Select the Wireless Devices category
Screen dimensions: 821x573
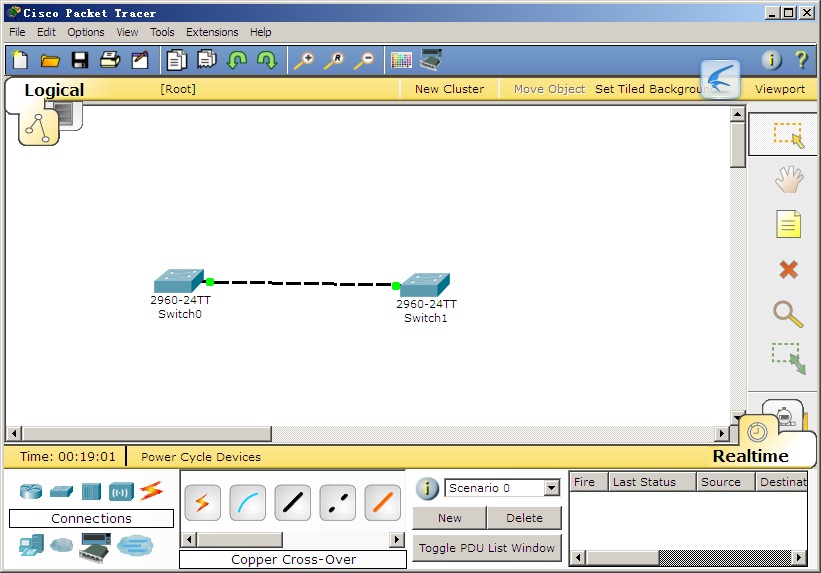click(x=121, y=492)
